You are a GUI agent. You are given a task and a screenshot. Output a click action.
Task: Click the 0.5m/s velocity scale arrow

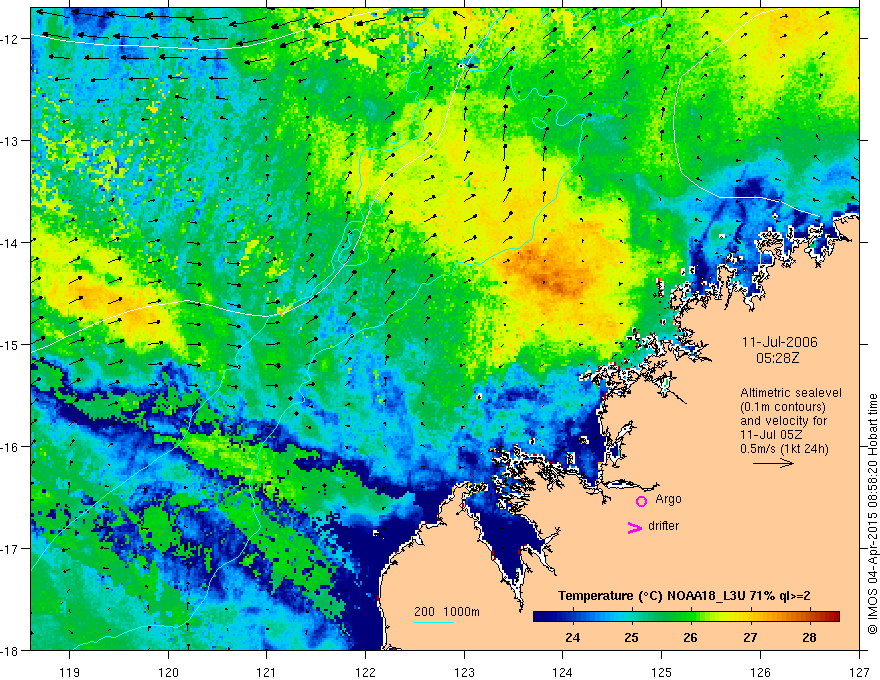(773, 463)
